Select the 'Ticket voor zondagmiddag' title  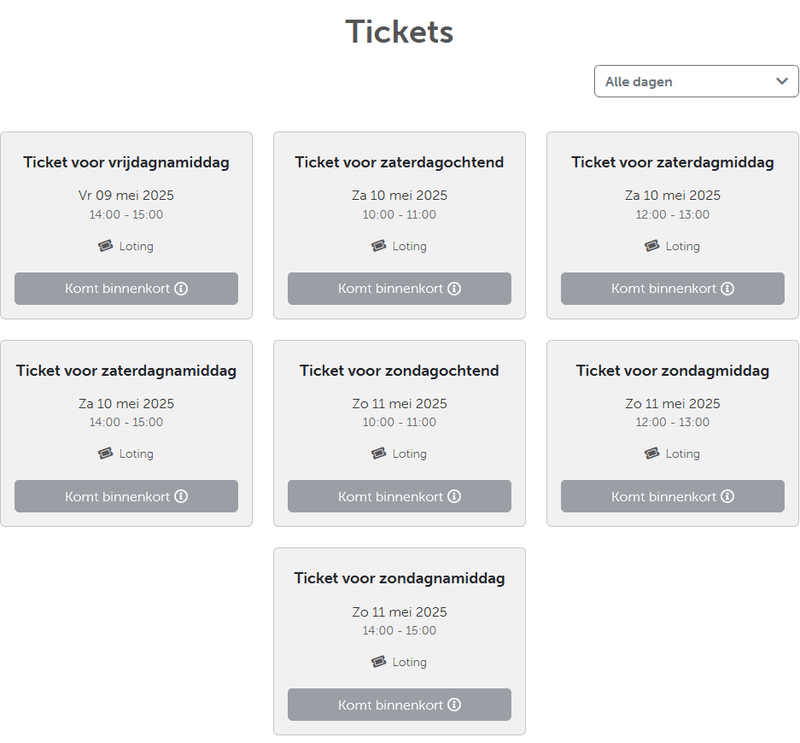coord(672,371)
